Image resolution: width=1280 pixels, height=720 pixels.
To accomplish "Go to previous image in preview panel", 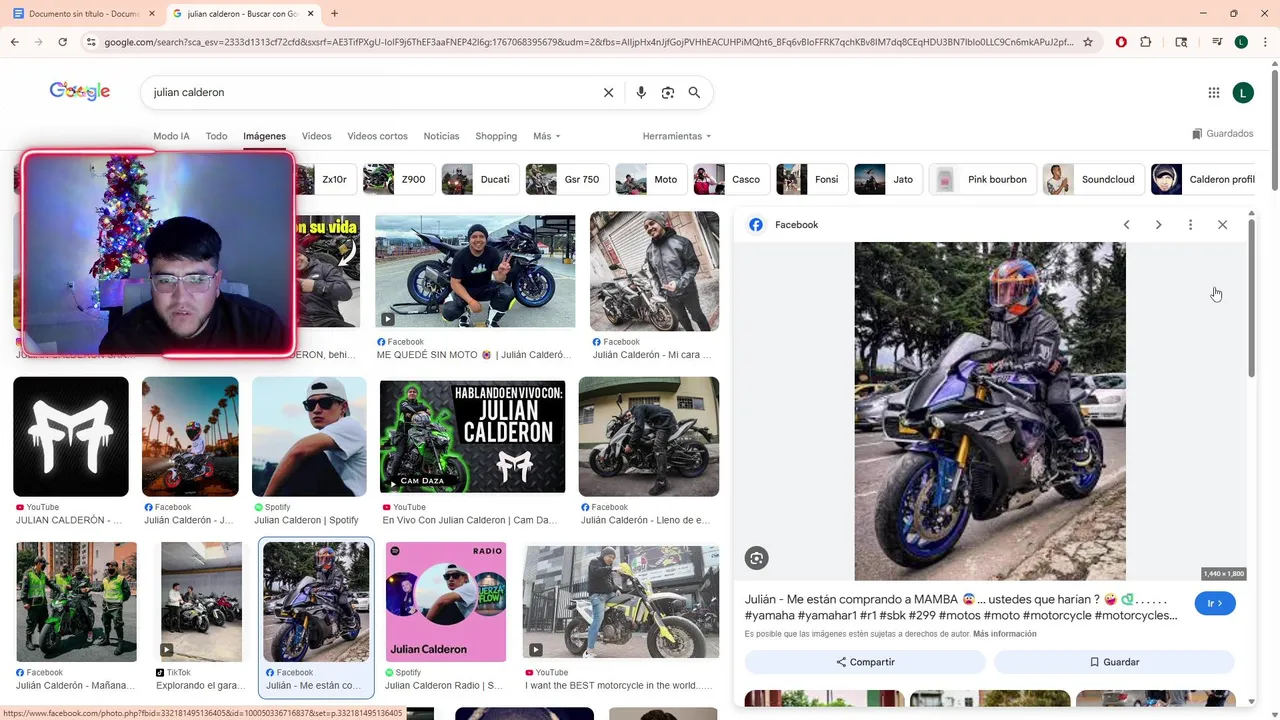I will [1126, 225].
